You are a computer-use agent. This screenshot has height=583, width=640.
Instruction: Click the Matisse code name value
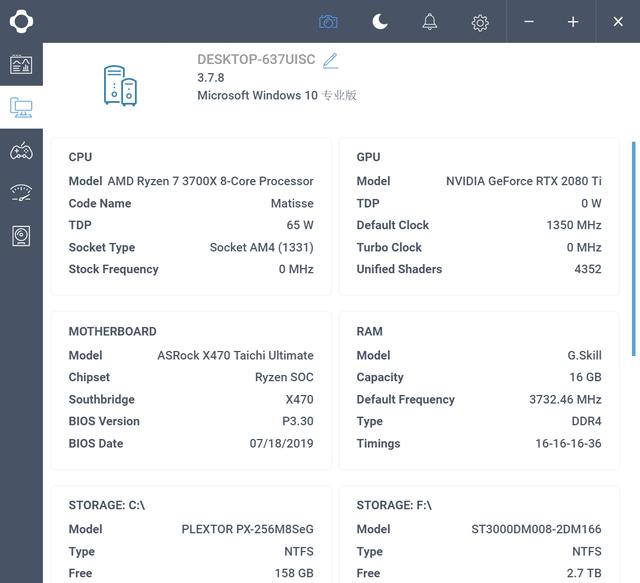click(292, 203)
